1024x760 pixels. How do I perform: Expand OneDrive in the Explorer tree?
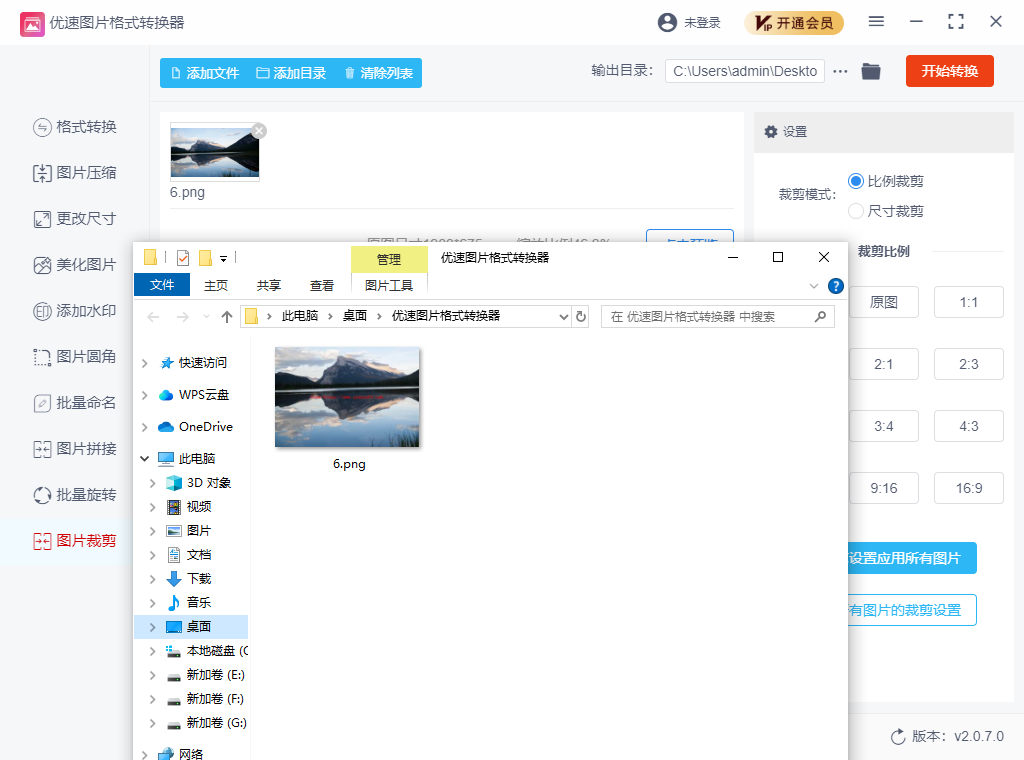pyautogui.click(x=144, y=427)
